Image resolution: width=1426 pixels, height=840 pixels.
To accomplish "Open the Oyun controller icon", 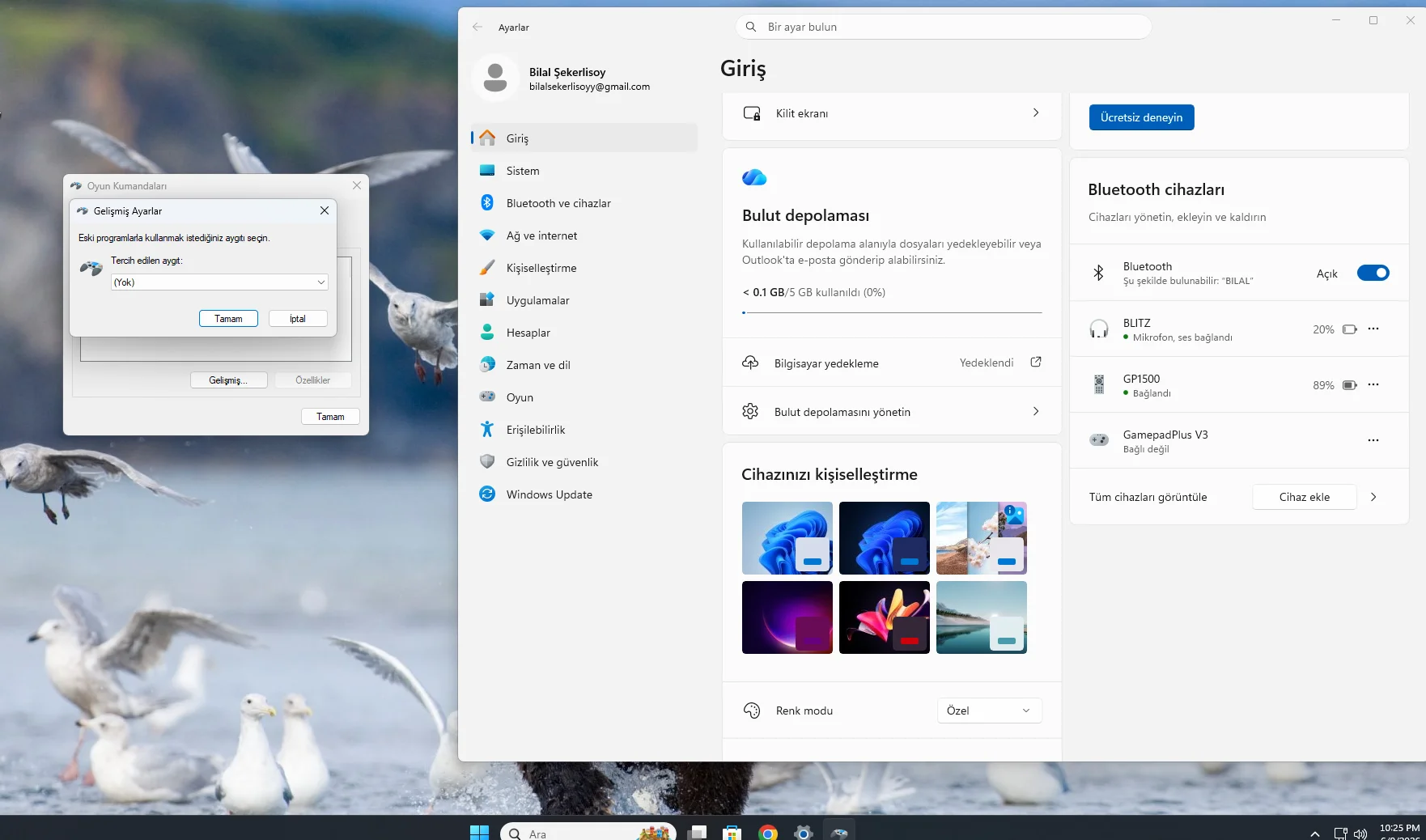I will click(487, 397).
